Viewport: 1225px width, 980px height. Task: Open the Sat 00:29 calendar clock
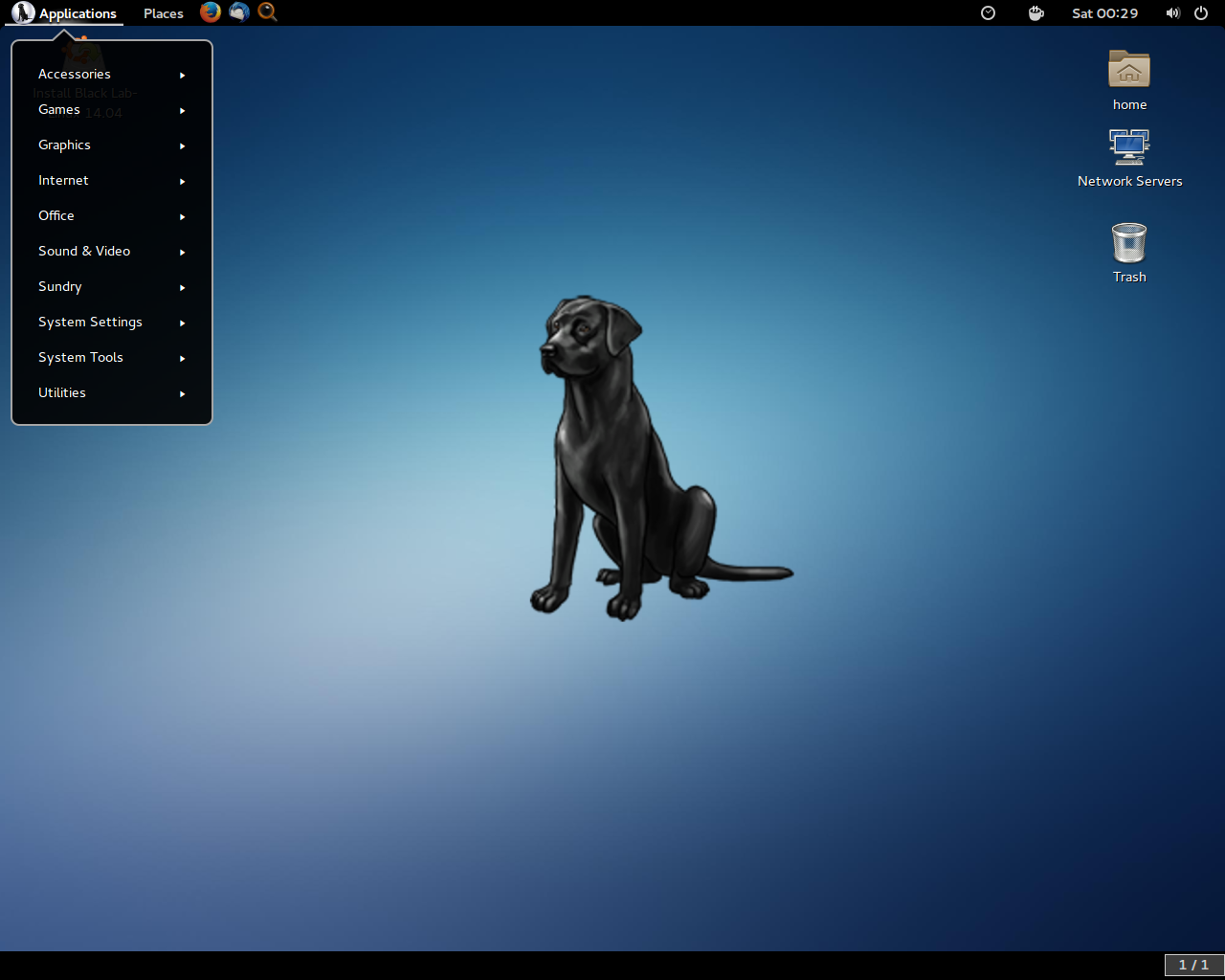[1104, 13]
